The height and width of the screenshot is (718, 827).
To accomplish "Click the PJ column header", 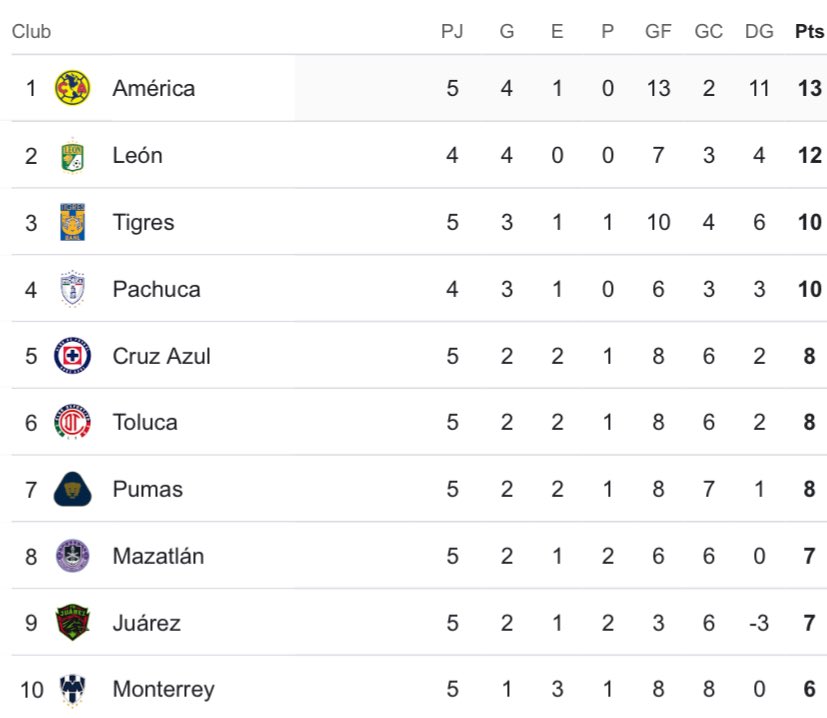I will tap(452, 31).
